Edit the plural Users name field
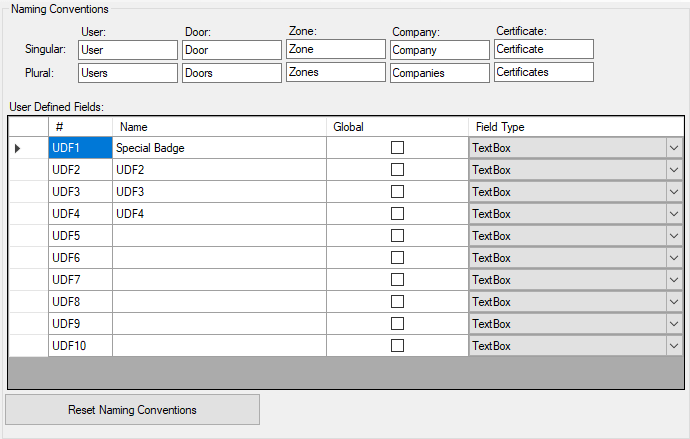Viewport: 690px width, 439px height. point(128,73)
